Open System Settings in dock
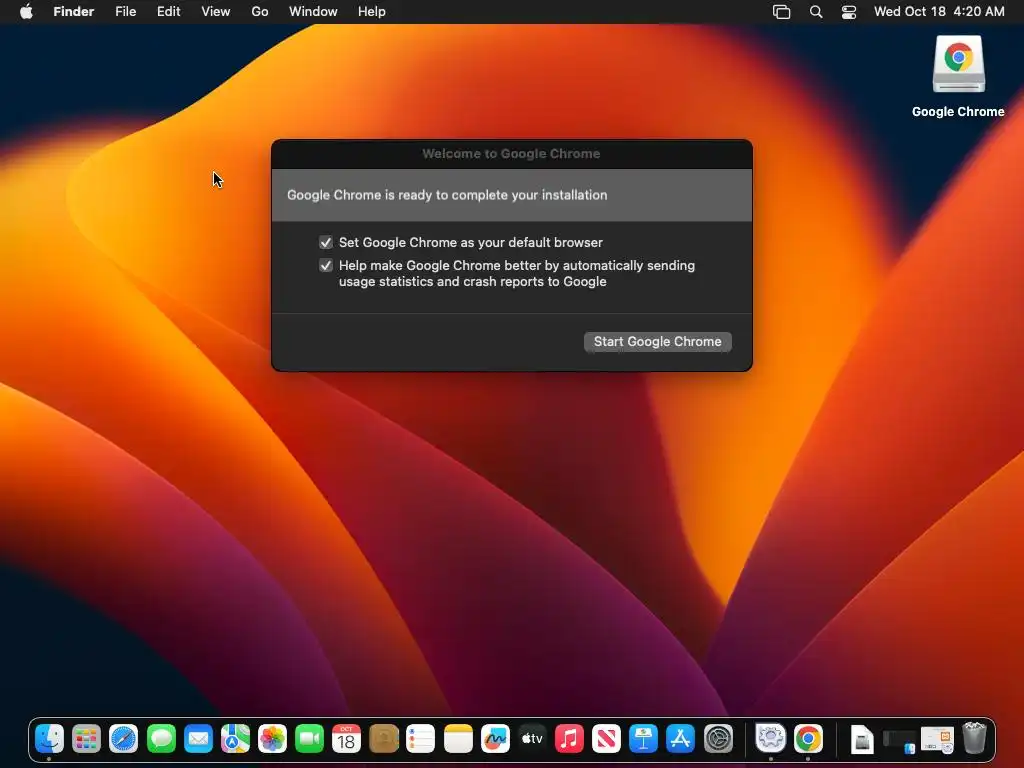 (718, 739)
